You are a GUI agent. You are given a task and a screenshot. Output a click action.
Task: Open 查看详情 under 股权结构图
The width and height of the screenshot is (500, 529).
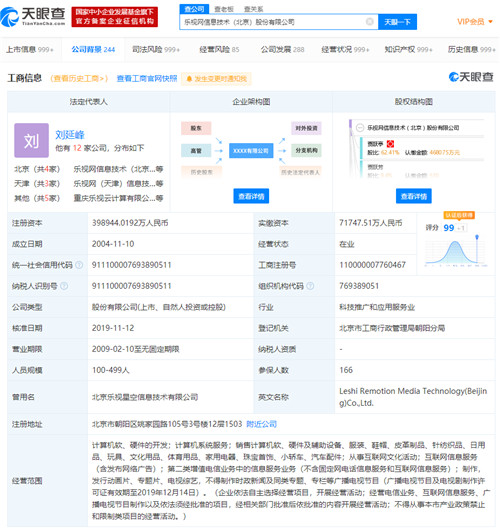(414, 196)
